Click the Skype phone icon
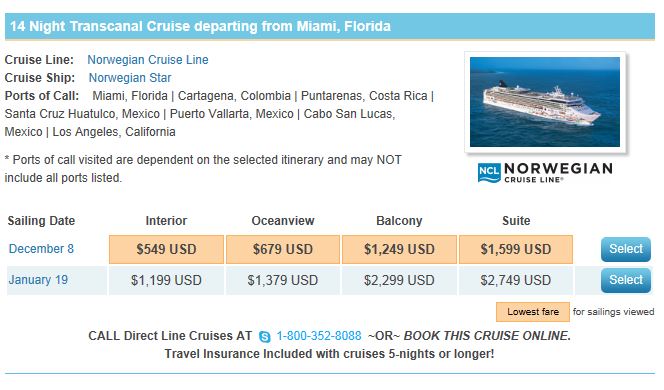Image resolution: width=664 pixels, height=390 pixels. click(265, 337)
